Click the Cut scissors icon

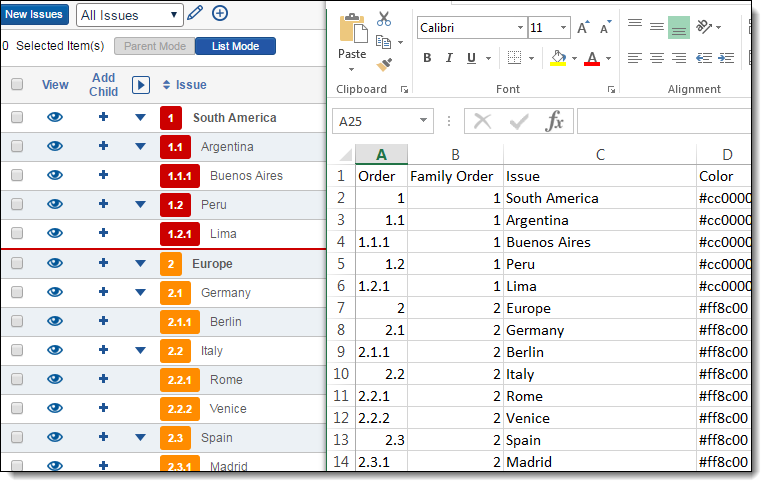(x=384, y=19)
